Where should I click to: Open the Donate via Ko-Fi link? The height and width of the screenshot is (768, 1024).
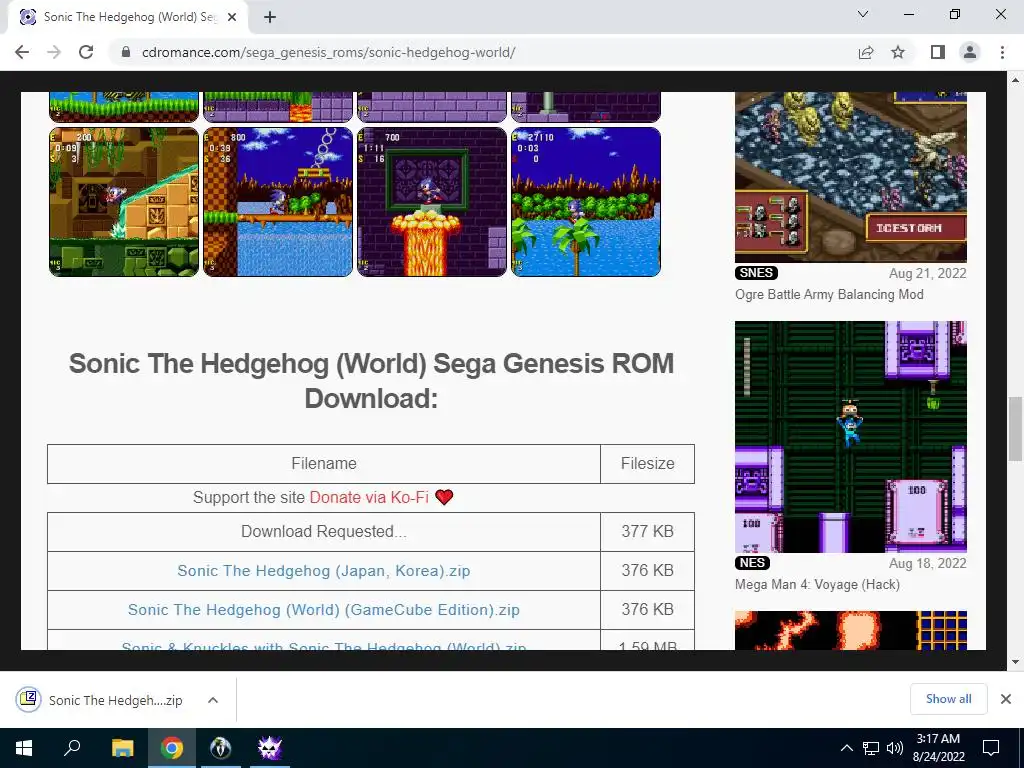coord(369,498)
